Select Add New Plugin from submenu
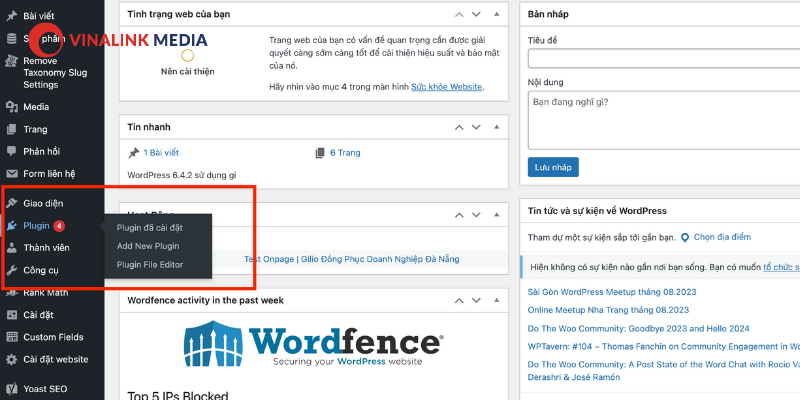Image resolution: width=800 pixels, height=400 pixels. coord(148,246)
